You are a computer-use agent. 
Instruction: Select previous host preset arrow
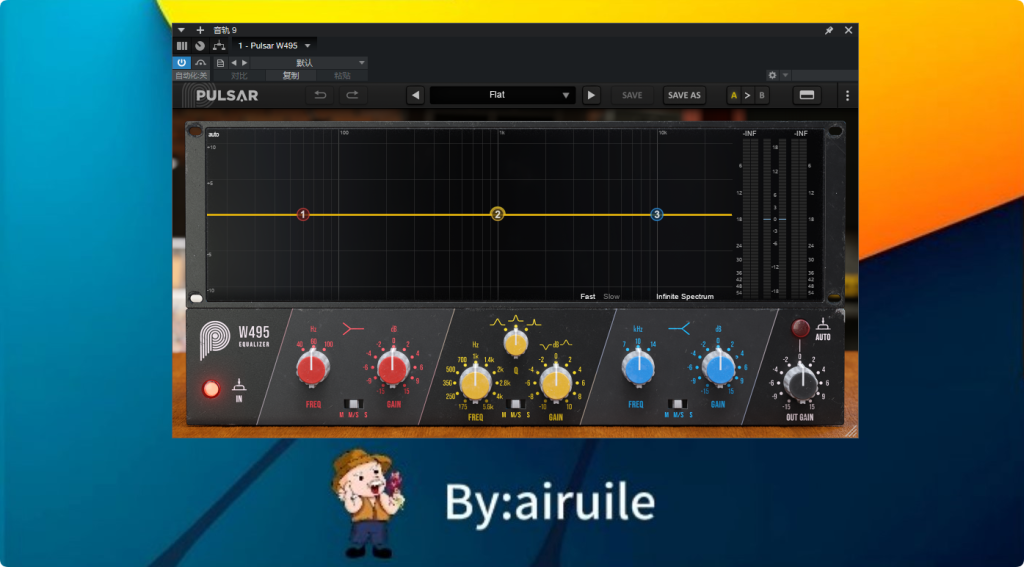(x=234, y=63)
